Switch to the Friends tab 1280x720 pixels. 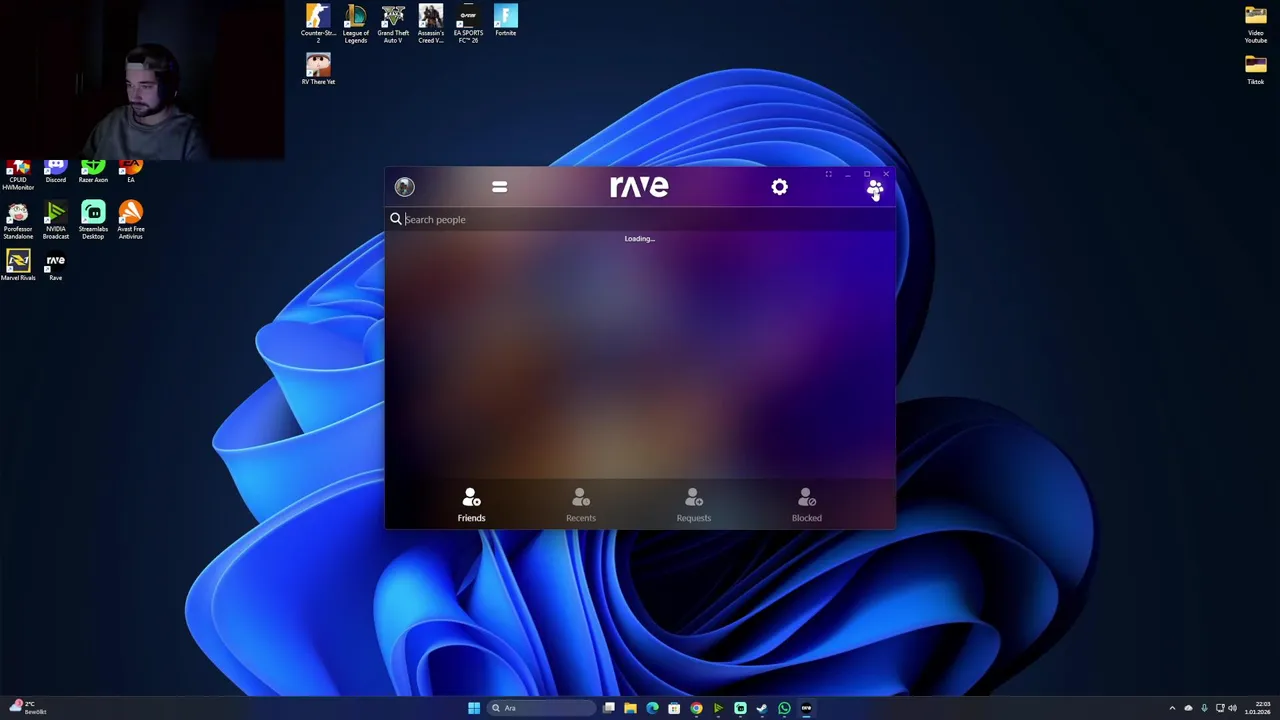471,505
